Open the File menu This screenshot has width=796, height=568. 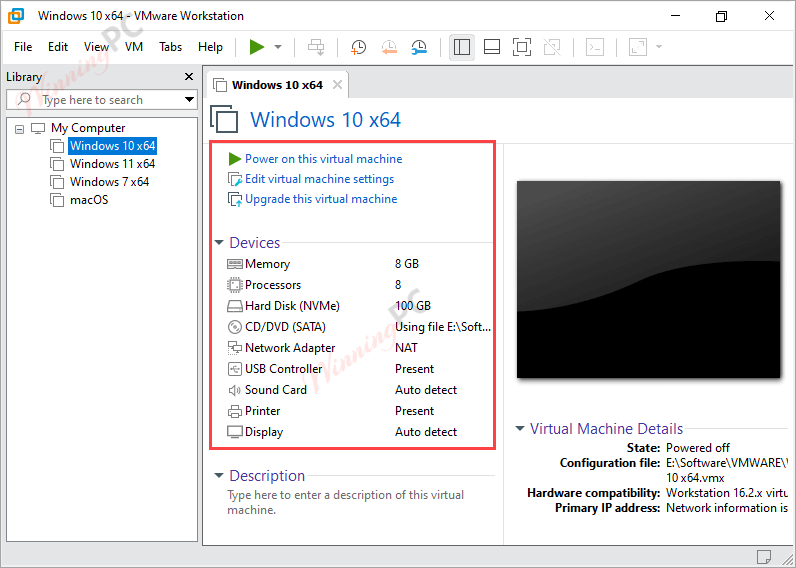click(x=23, y=47)
